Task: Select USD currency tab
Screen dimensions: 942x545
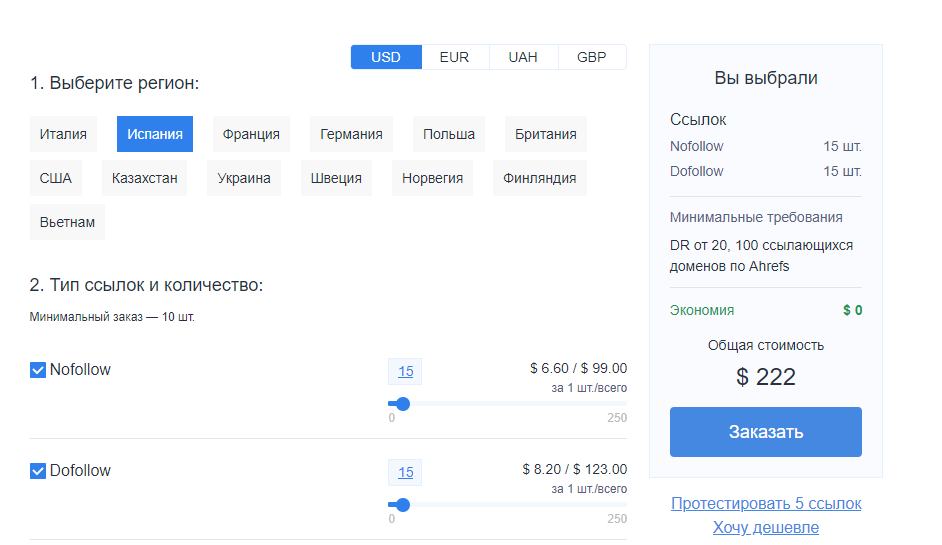Action: (x=386, y=57)
